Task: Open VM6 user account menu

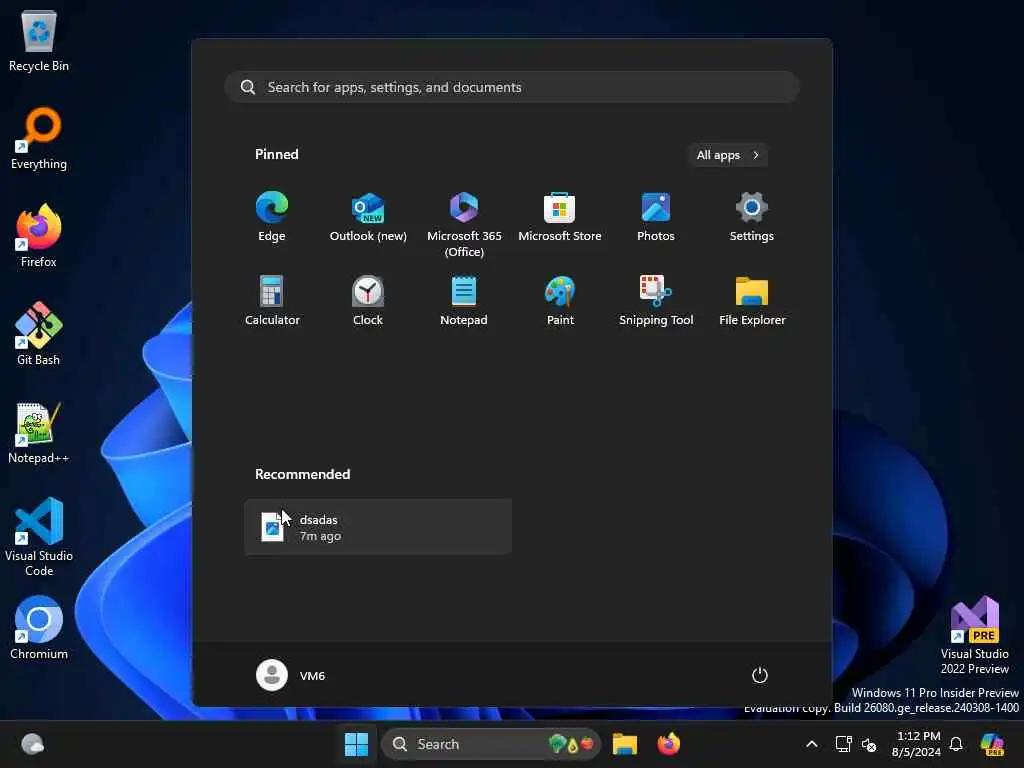Action: coord(291,675)
